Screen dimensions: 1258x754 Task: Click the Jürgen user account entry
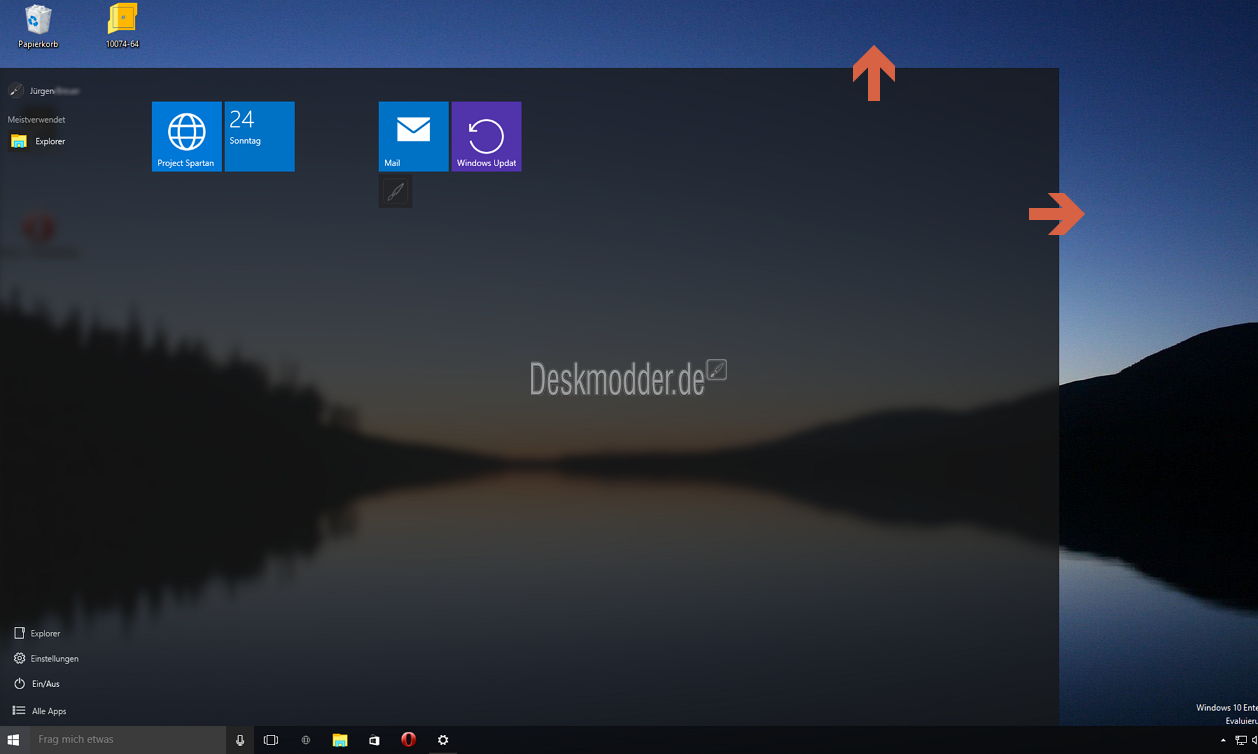tap(40, 90)
